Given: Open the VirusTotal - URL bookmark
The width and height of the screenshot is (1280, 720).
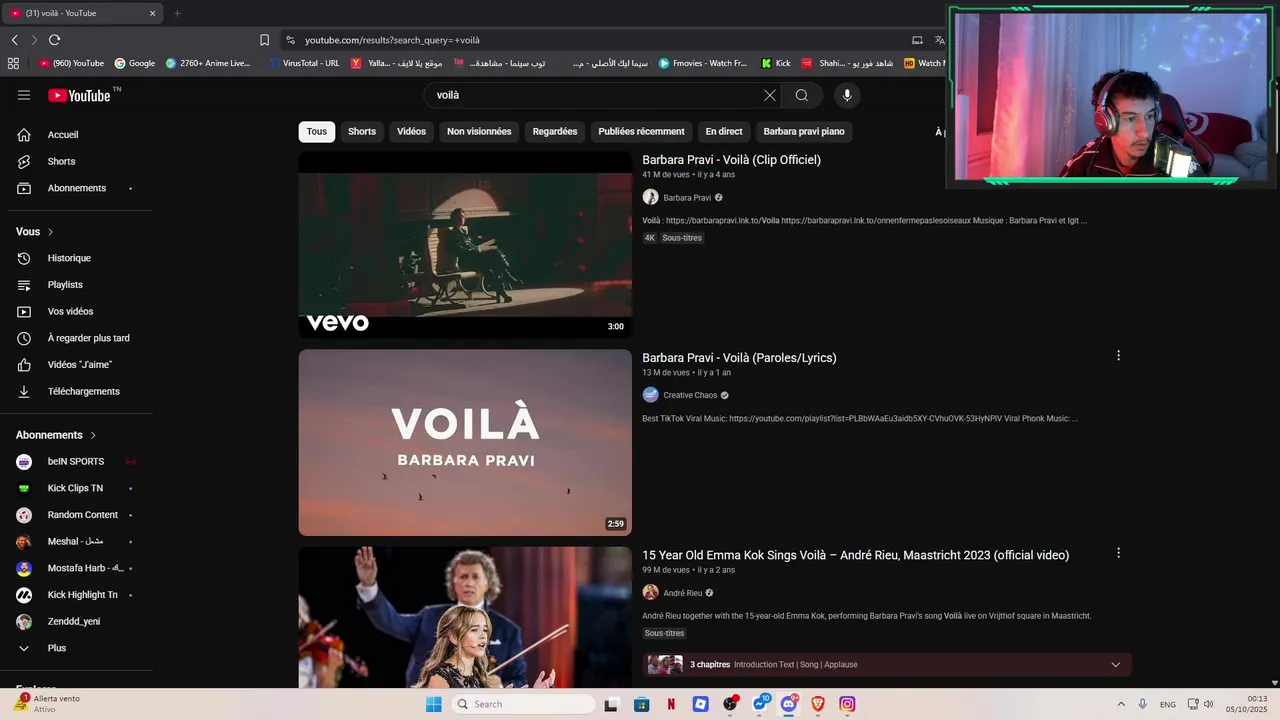Looking at the screenshot, I should tap(304, 63).
